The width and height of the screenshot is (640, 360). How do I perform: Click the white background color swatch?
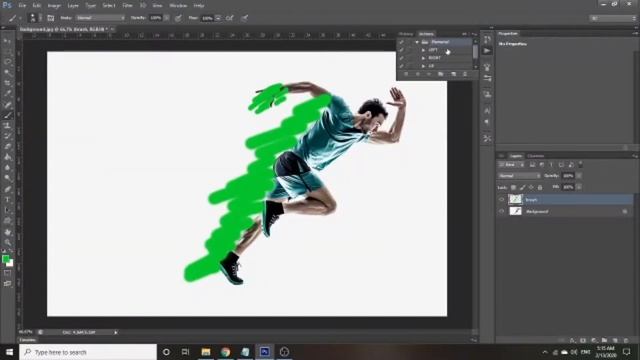[x=10, y=264]
